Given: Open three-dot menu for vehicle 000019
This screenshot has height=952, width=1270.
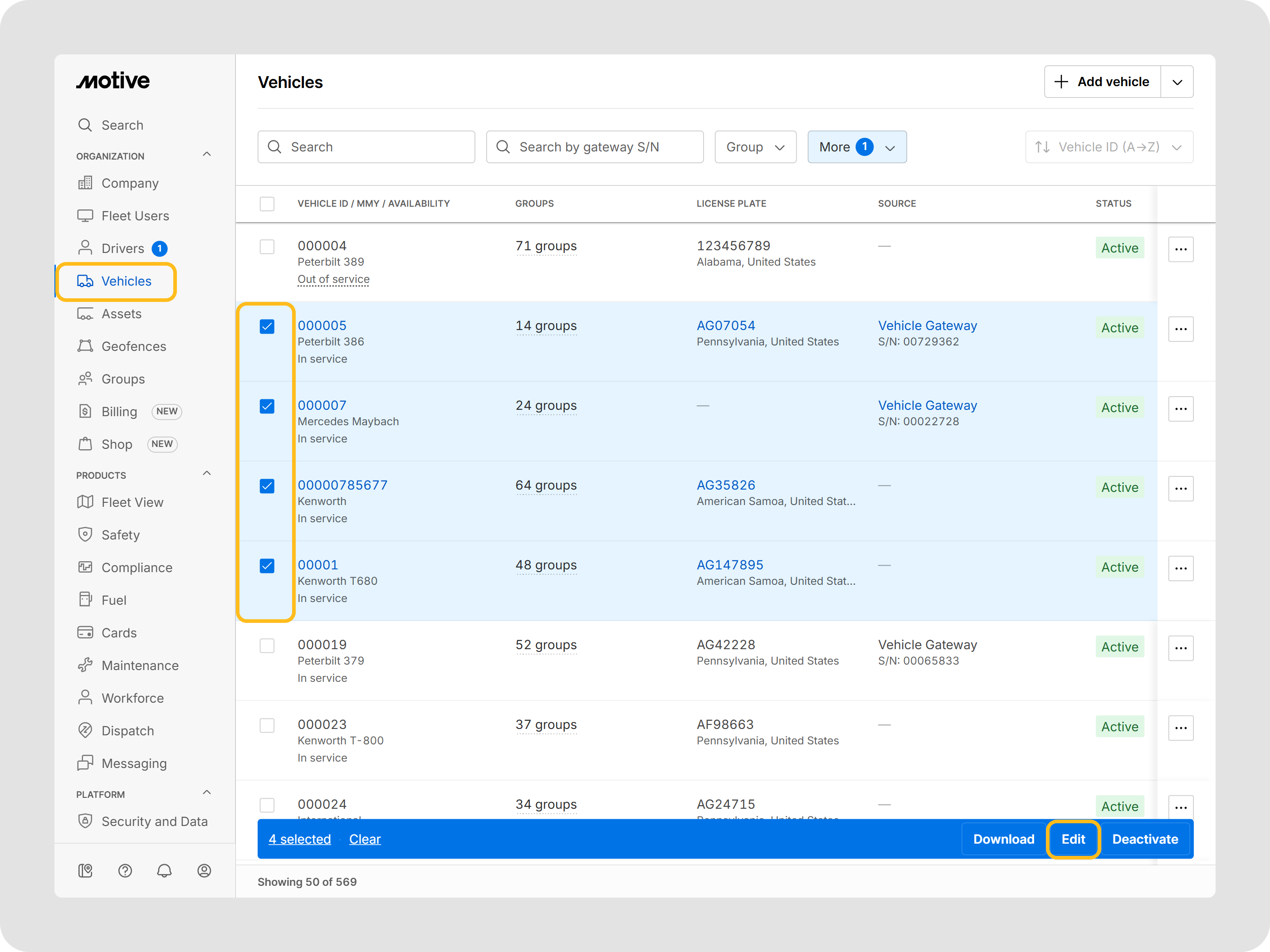Looking at the screenshot, I should pyautogui.click(x=1181, y=648).
